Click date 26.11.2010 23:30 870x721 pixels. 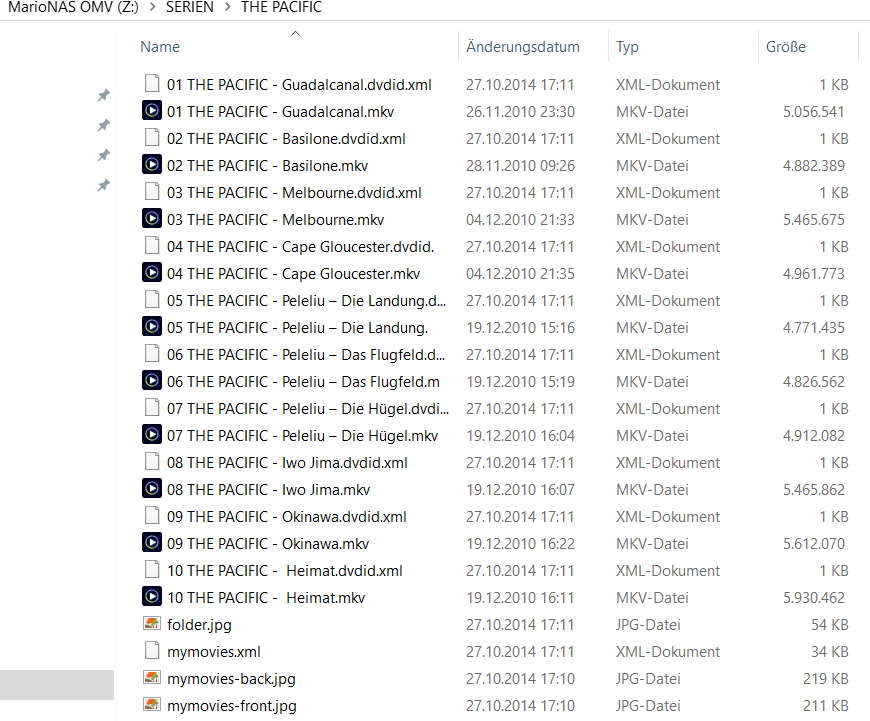coord(520,112)
